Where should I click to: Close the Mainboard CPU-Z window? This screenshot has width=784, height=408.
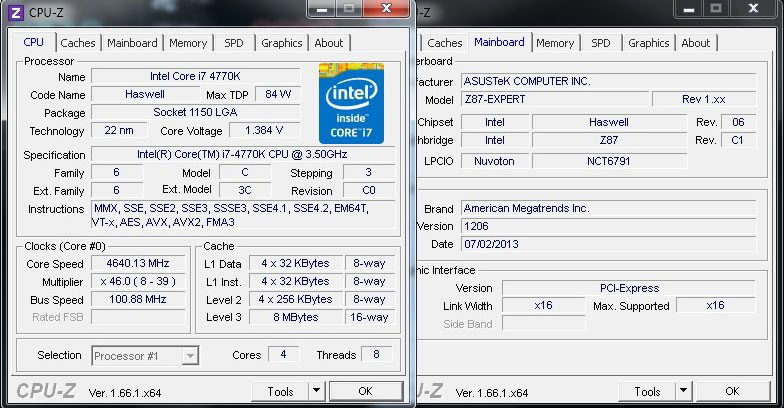754,9
